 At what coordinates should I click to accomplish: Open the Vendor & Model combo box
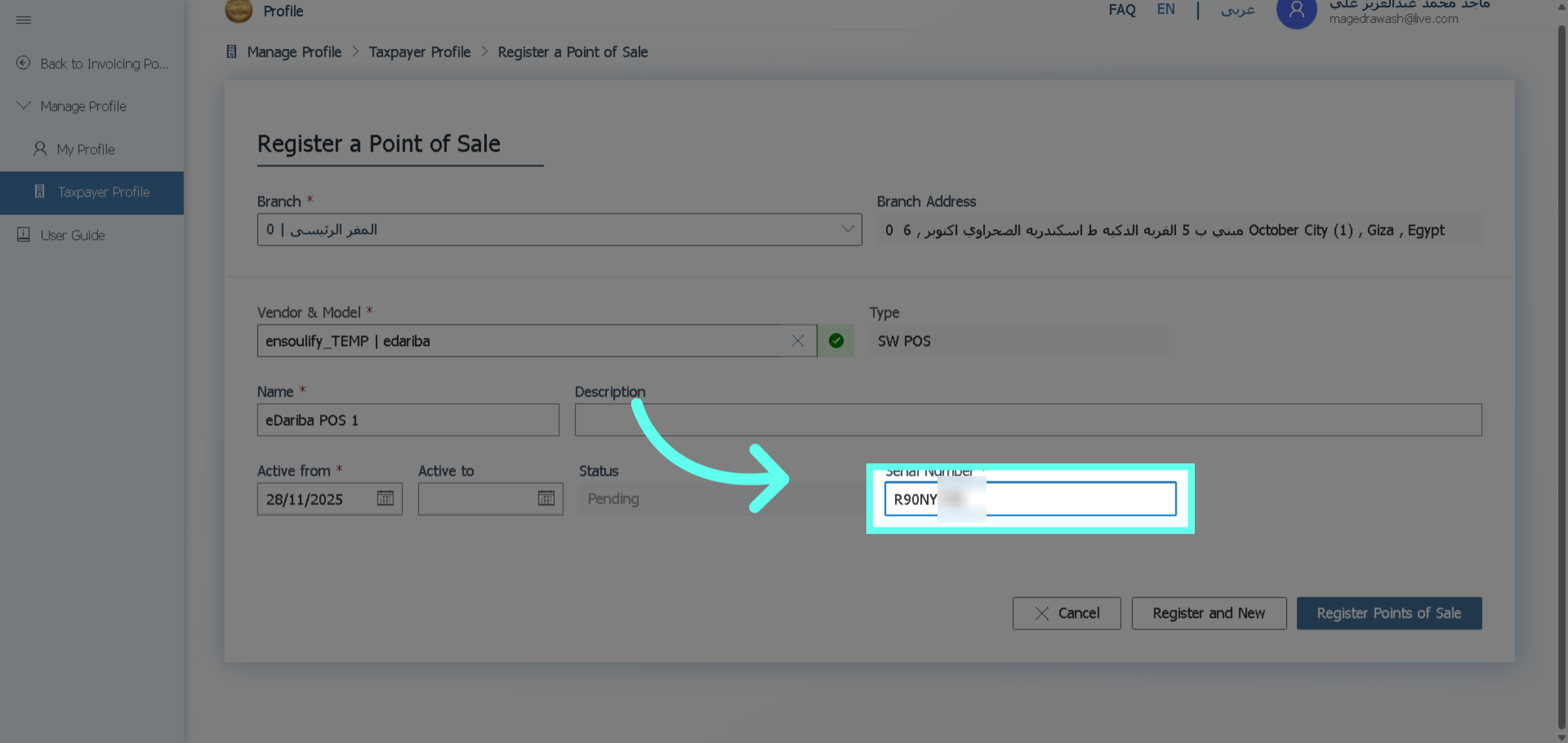523,341
